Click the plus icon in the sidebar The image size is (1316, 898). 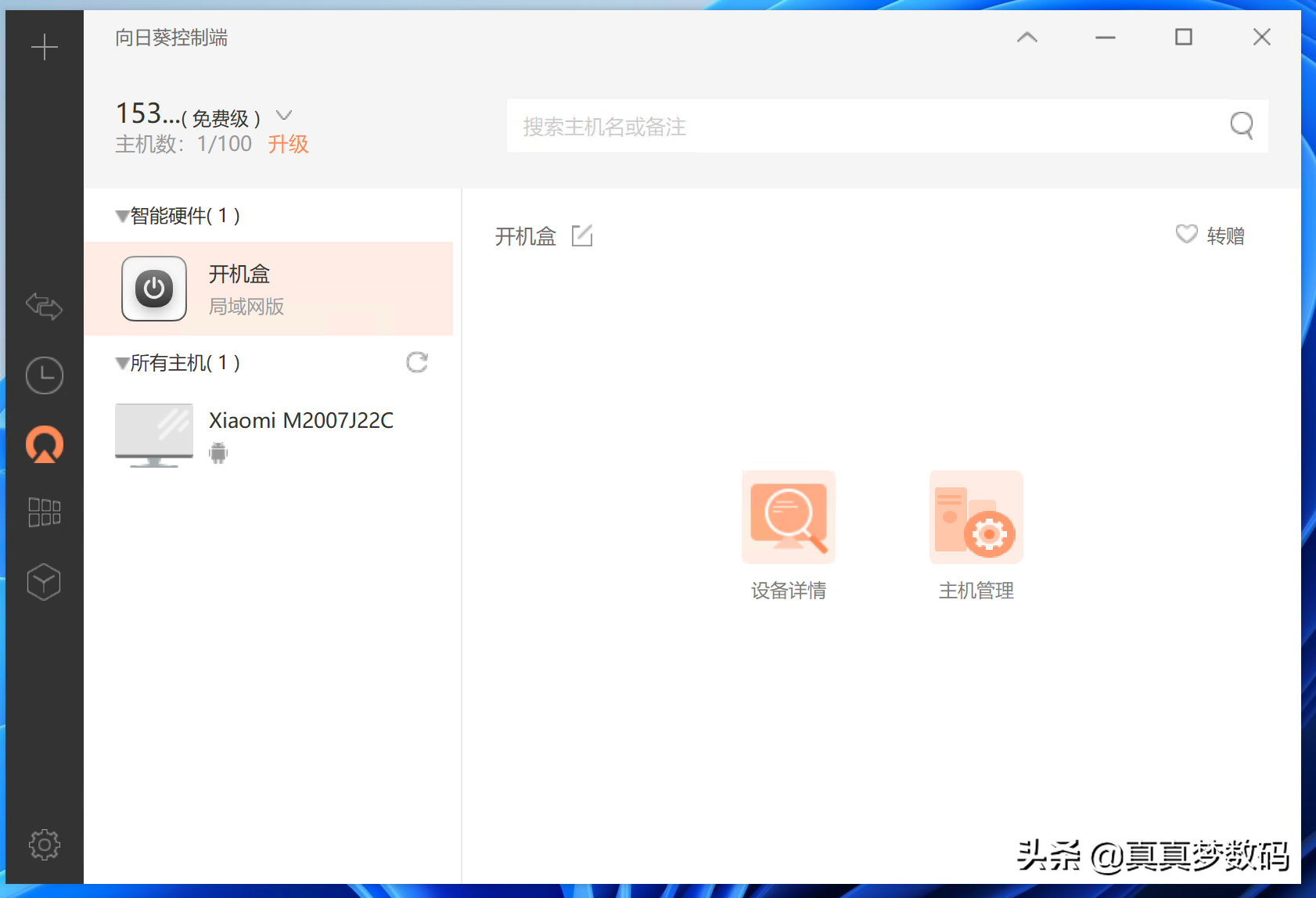[44, 48]
